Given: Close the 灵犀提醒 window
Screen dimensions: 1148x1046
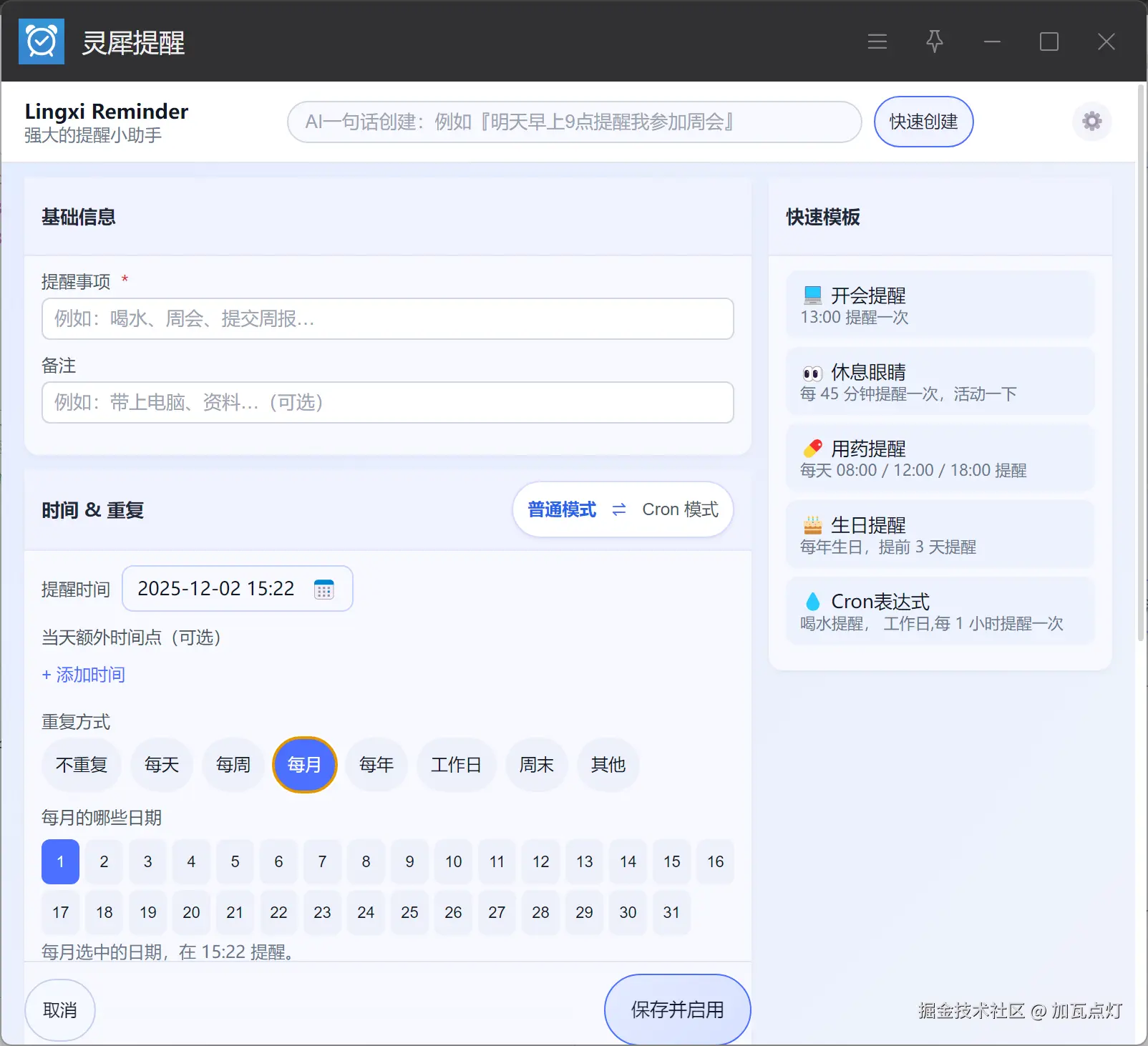Looking at the screenshot, I should (1106, 41).
